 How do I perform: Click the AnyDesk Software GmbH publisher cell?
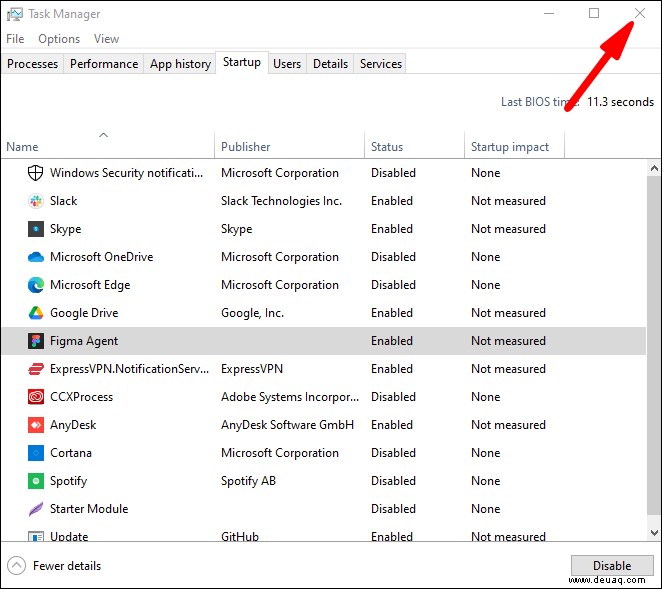pos(288,425)
